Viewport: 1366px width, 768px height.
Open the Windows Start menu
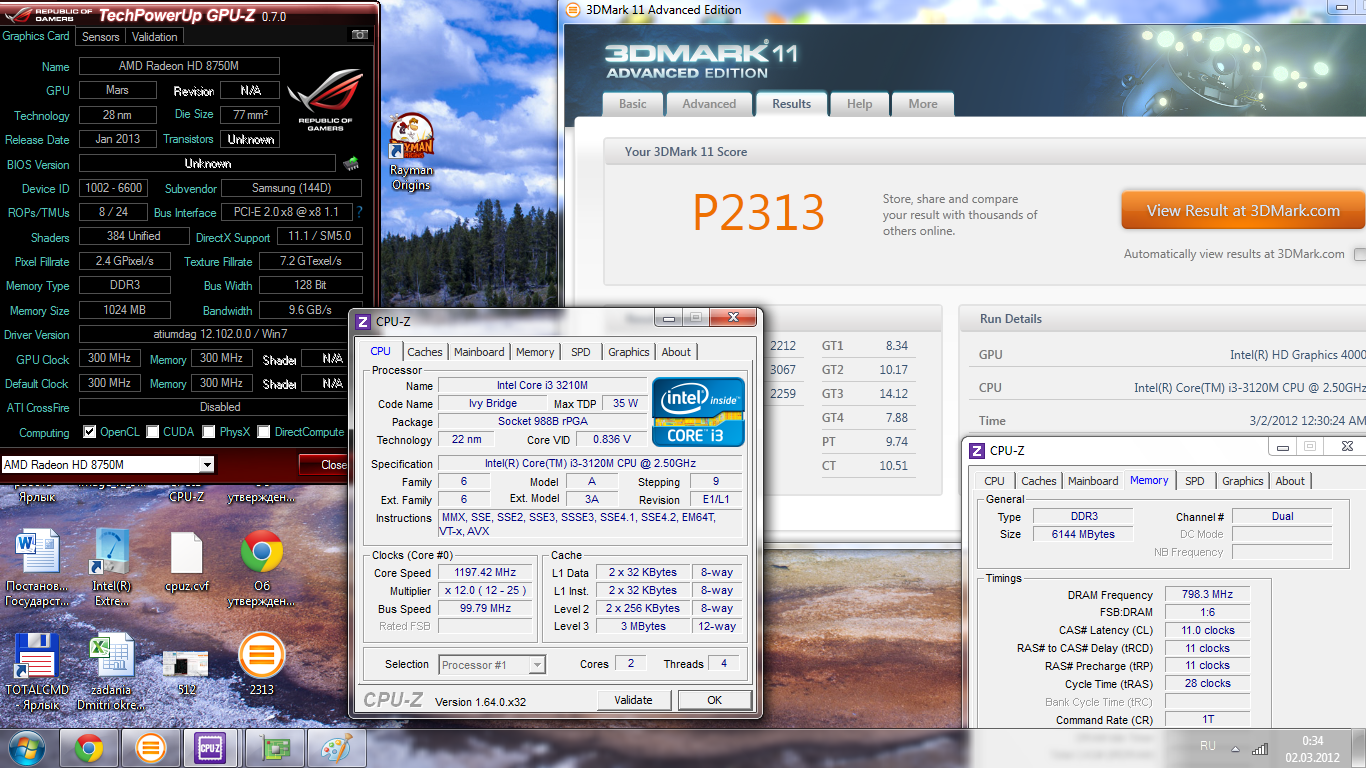click(x=27, y=747)
